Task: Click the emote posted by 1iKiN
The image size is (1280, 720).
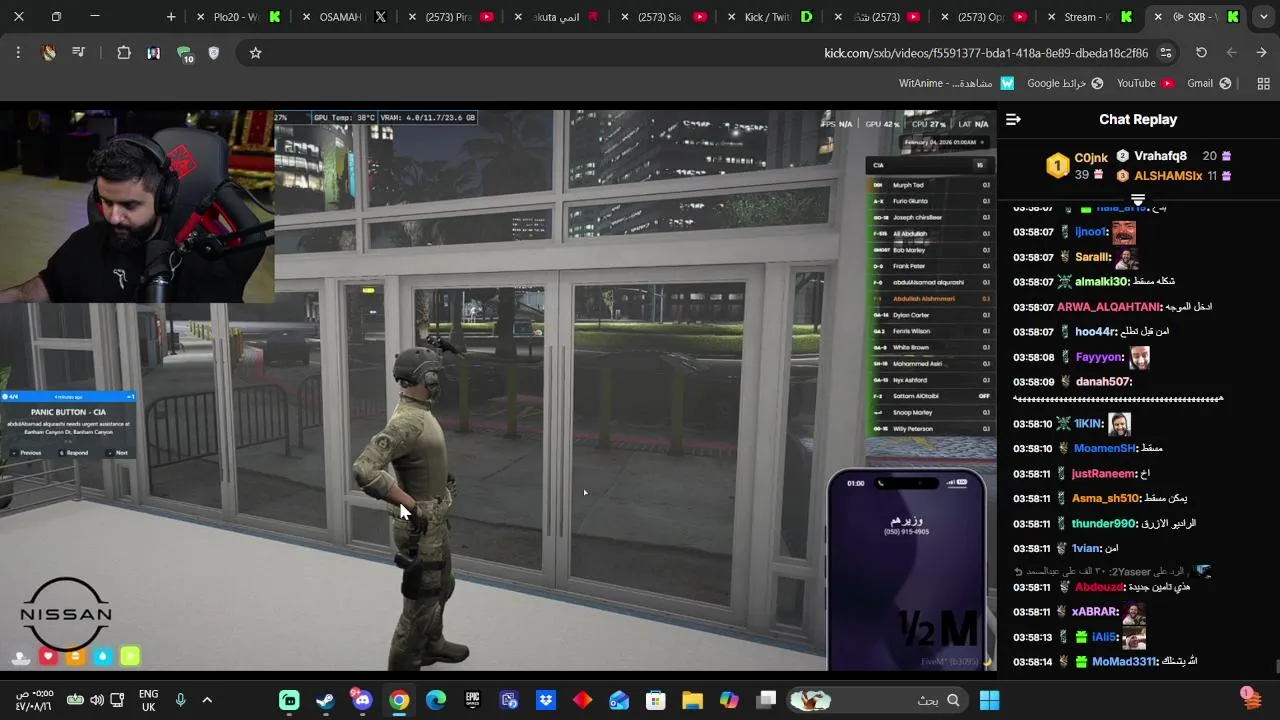Action: point(1119,424)
